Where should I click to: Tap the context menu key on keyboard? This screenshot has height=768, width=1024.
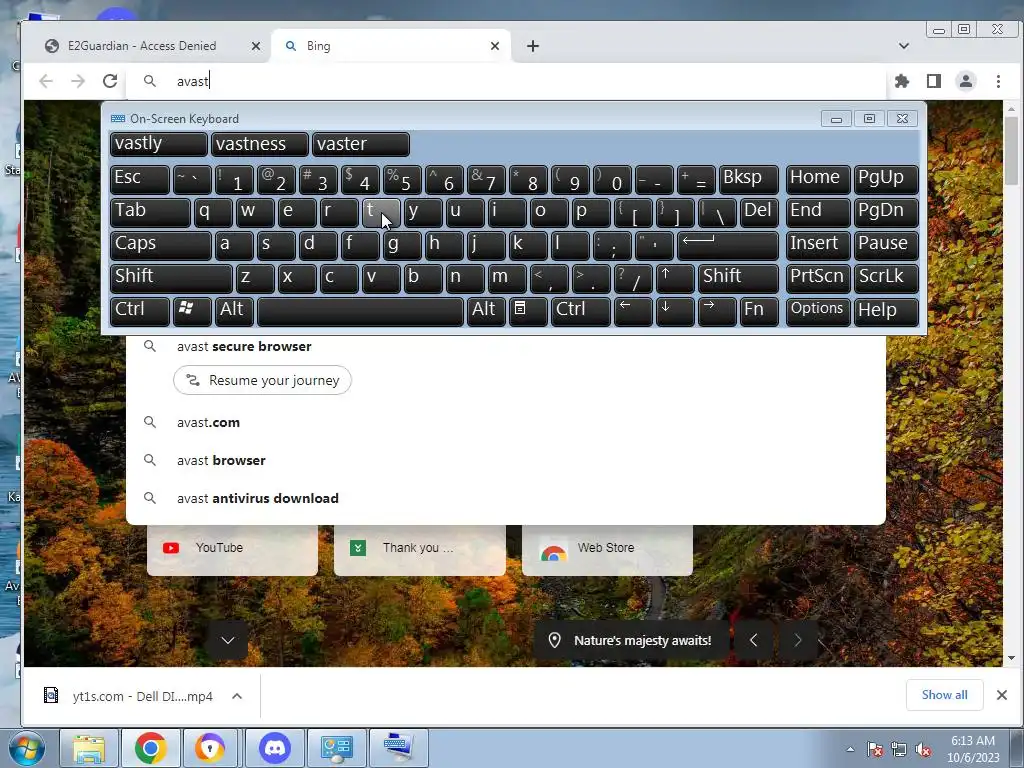[x=528, y=312]
